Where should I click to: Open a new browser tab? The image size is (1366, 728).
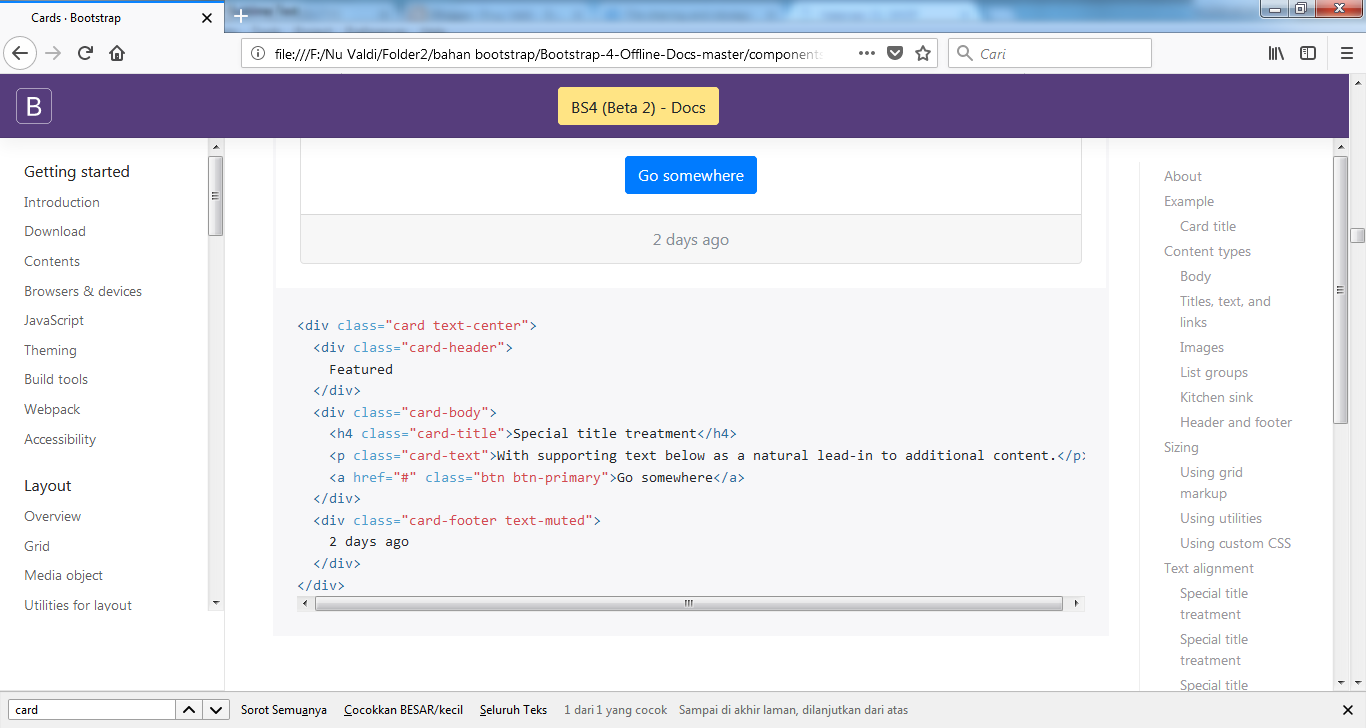coord(240,16)
